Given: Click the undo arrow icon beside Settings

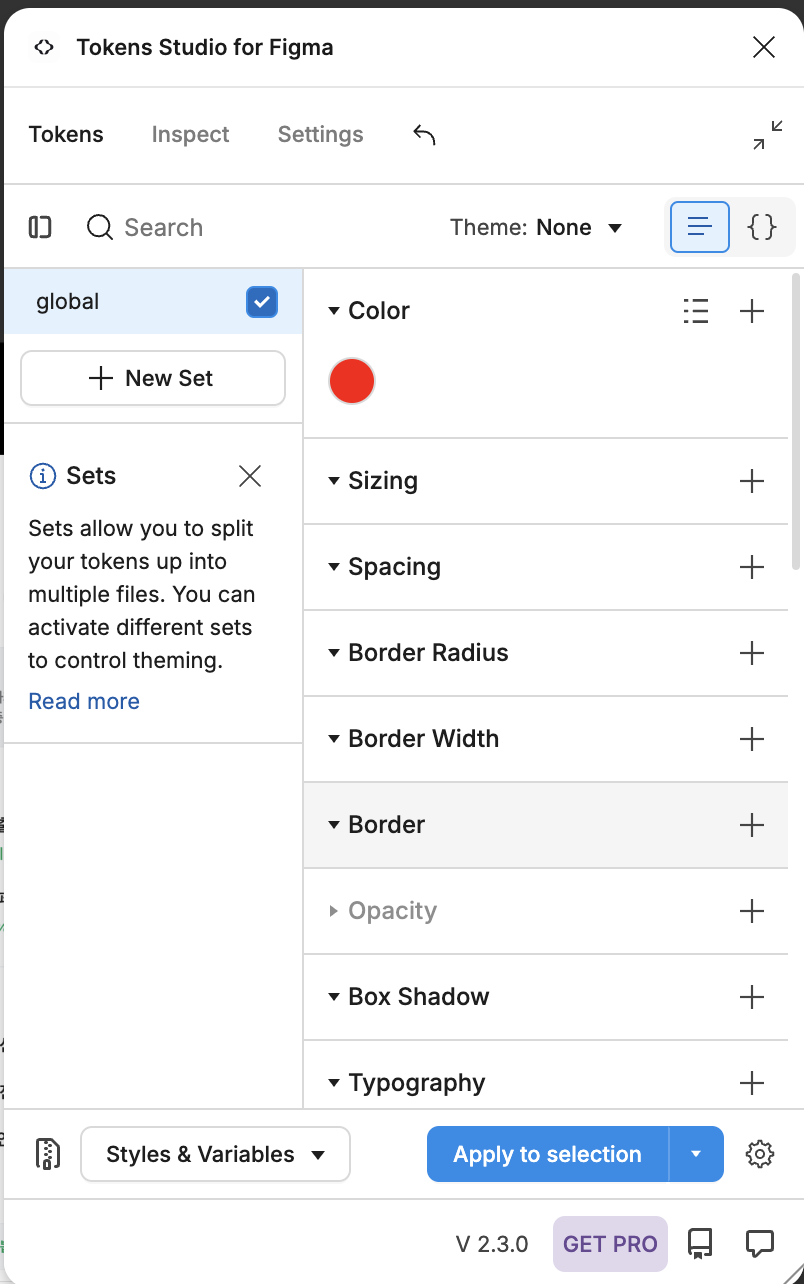Looking at the screenshot, I should point(424,135).
